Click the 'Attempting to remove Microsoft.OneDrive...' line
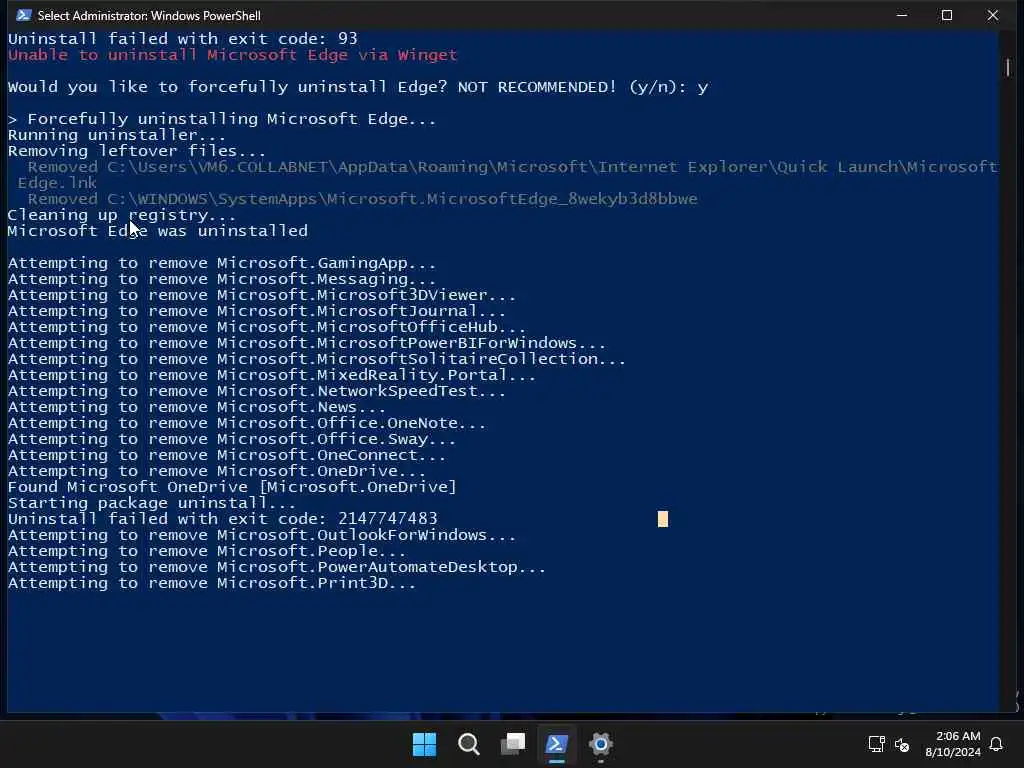The width and height of the screenshot is (1024, 768). click(217, 471)
